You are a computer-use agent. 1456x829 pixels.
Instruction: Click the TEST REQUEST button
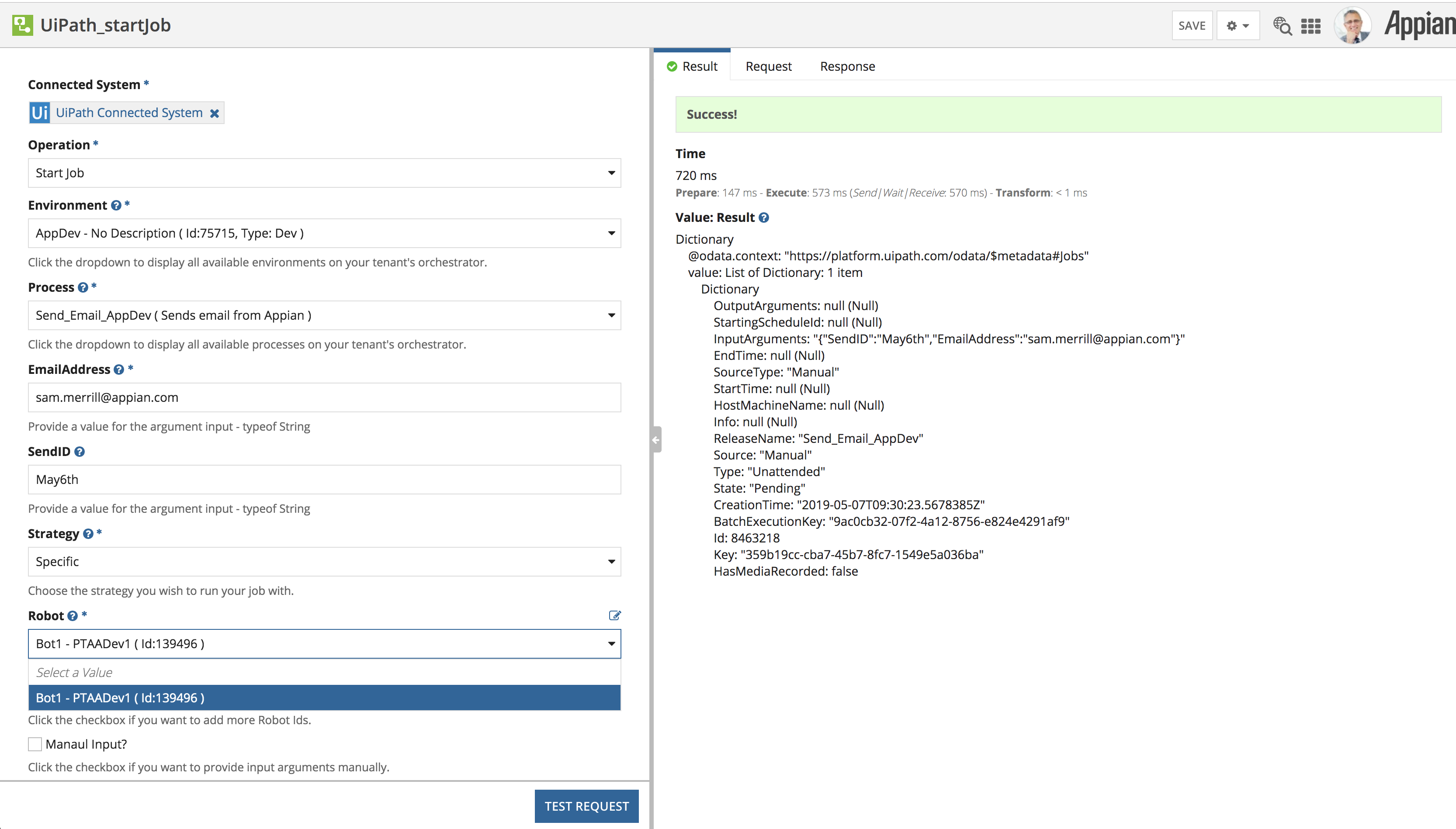click(587, 806)
